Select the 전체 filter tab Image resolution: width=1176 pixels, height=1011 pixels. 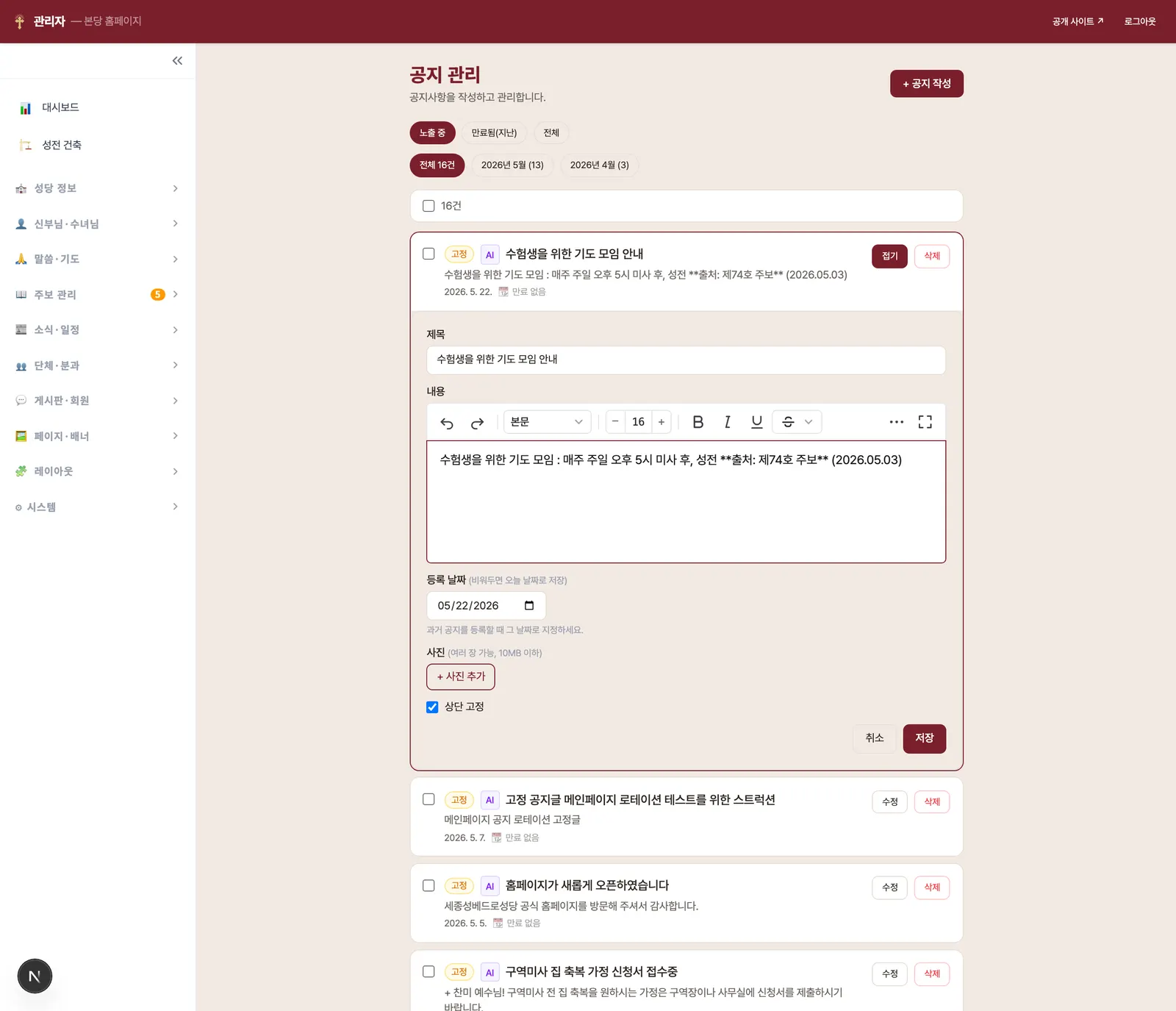(551, 133)
